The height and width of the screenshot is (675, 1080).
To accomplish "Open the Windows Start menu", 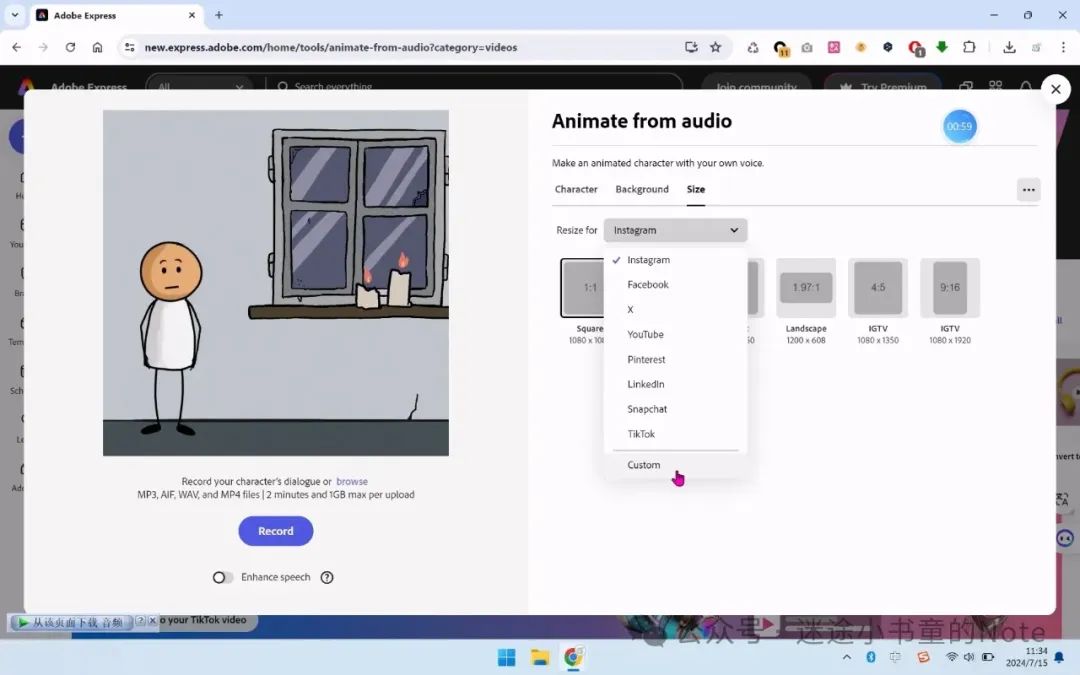I will coord(506,657).
